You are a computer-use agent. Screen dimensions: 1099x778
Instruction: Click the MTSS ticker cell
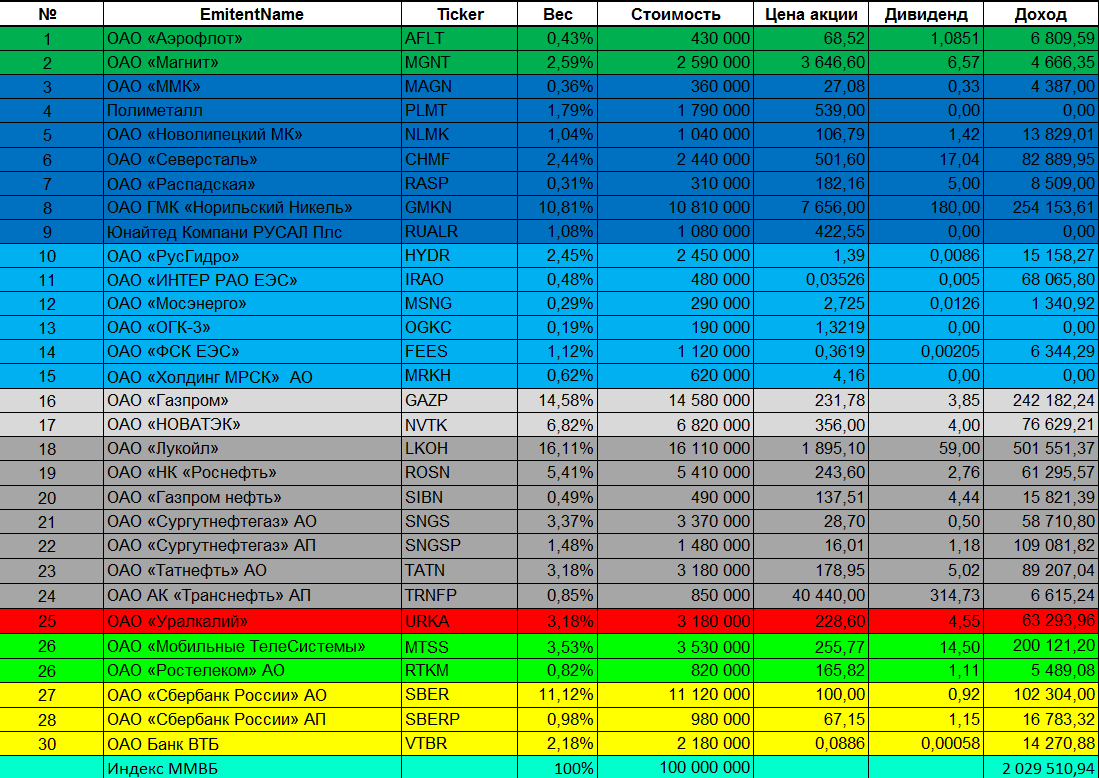(460, 646)
